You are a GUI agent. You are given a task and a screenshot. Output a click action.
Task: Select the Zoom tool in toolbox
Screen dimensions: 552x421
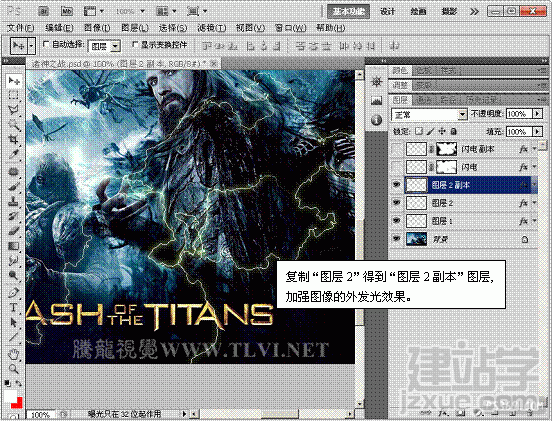coord(13,369)
